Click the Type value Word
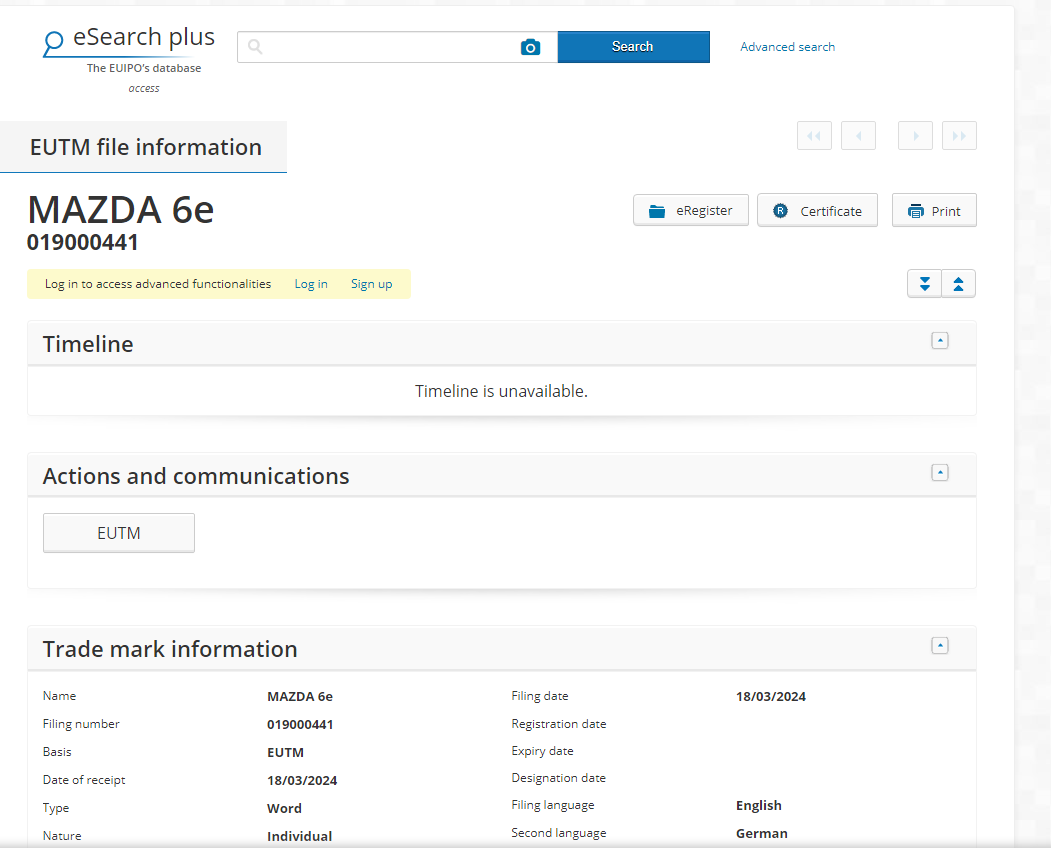The height and width of the screenshot is (848, 1051). [284, 808]
